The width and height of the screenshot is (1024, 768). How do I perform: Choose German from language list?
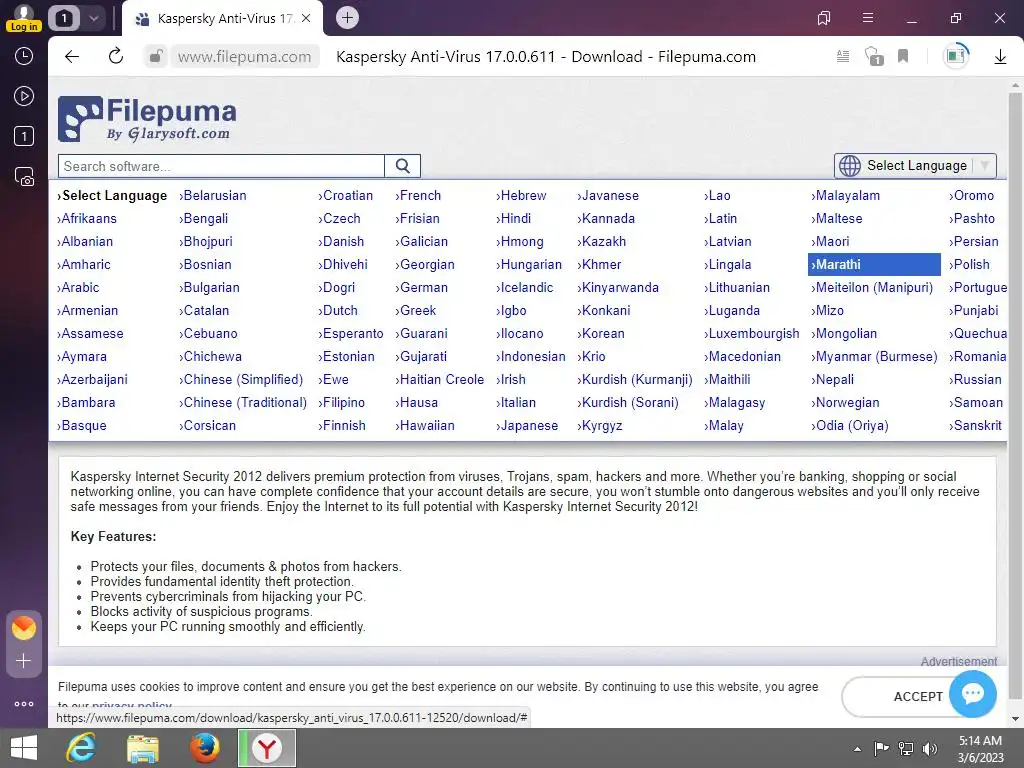pyautogui.click(x=421, y=287)
